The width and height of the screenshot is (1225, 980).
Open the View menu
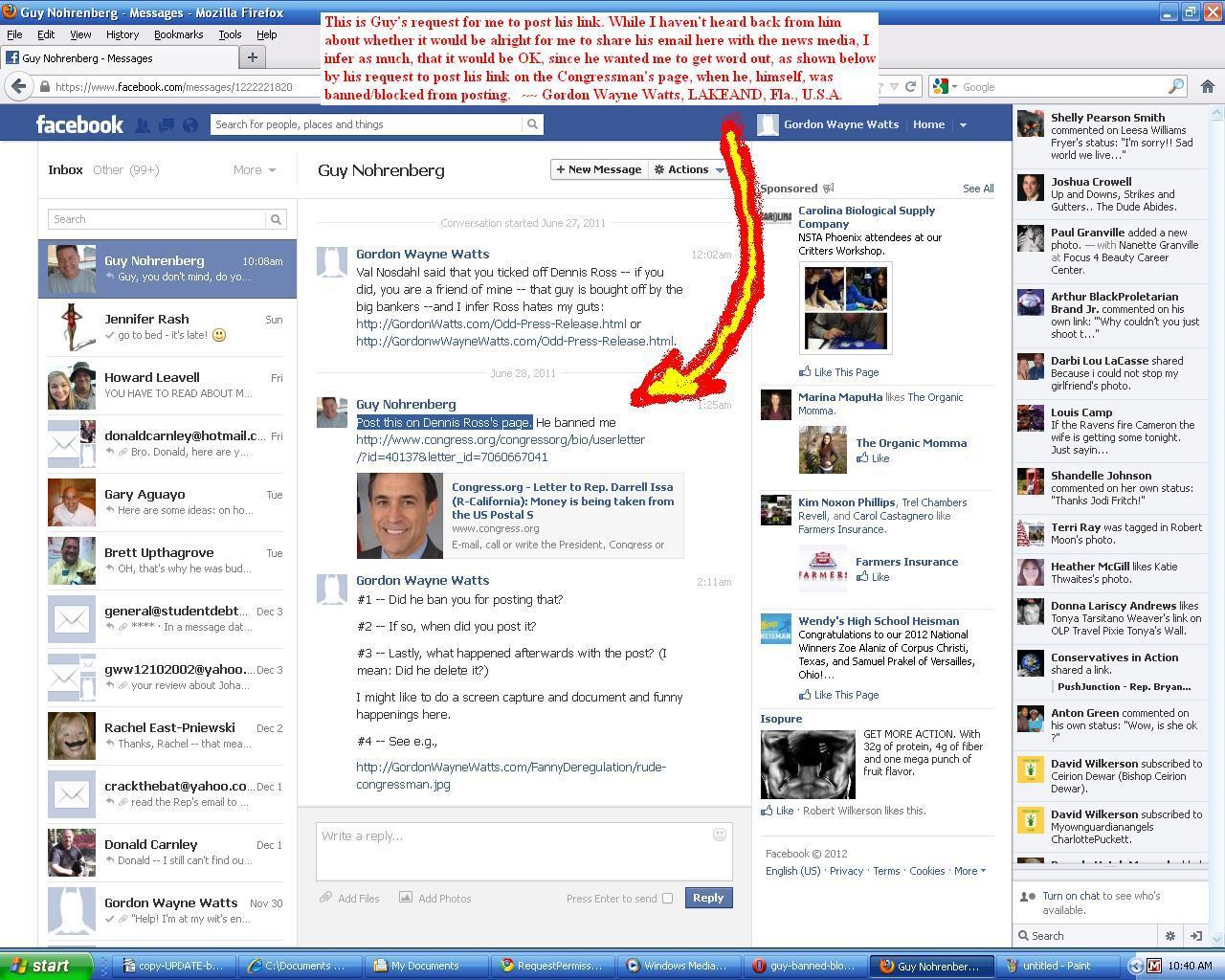coord(80,34)
